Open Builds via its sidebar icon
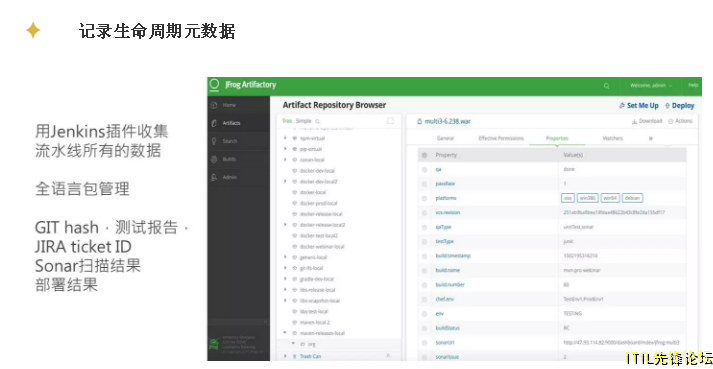This screenshot has width=713, height=369. [214, 159]
